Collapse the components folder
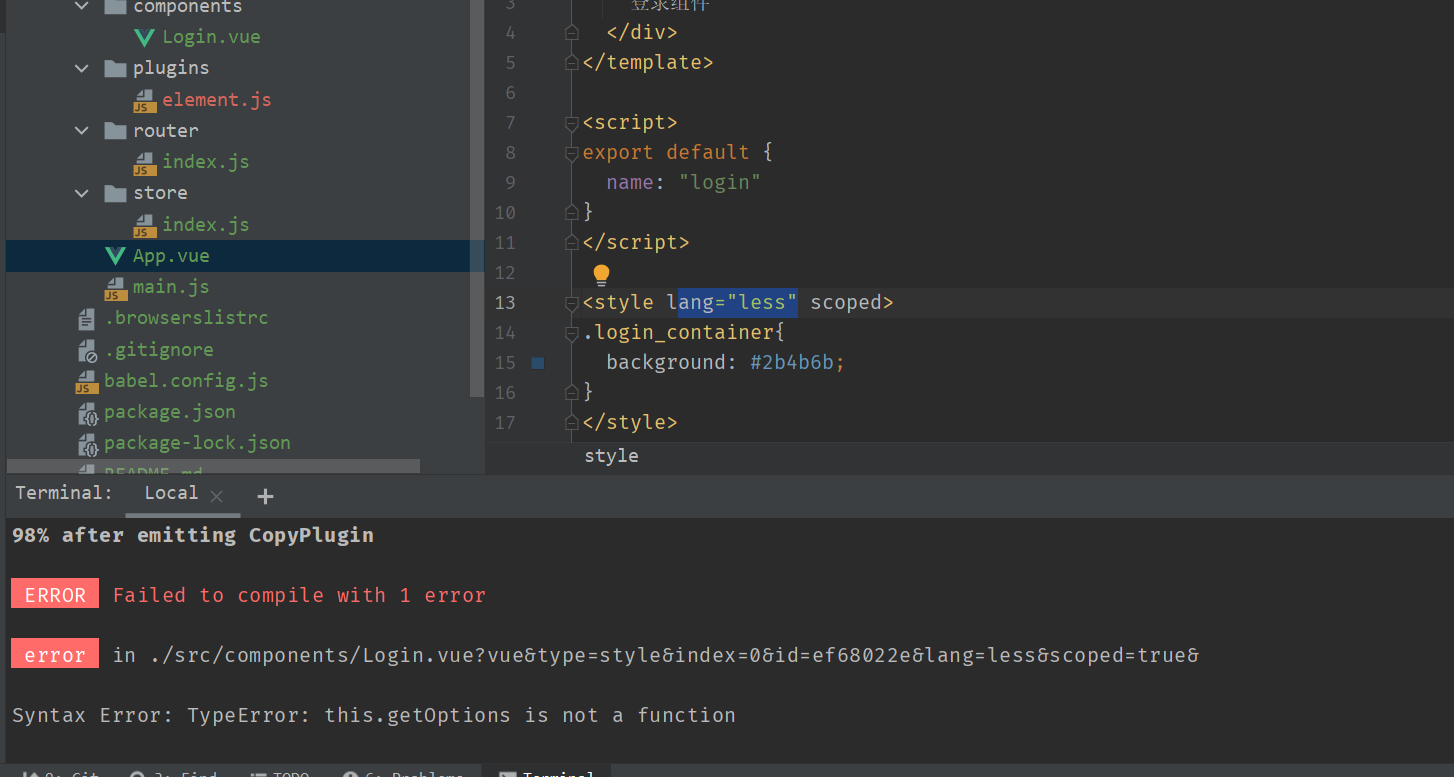This screenshot has width=1454, height=777. point(81,8)
